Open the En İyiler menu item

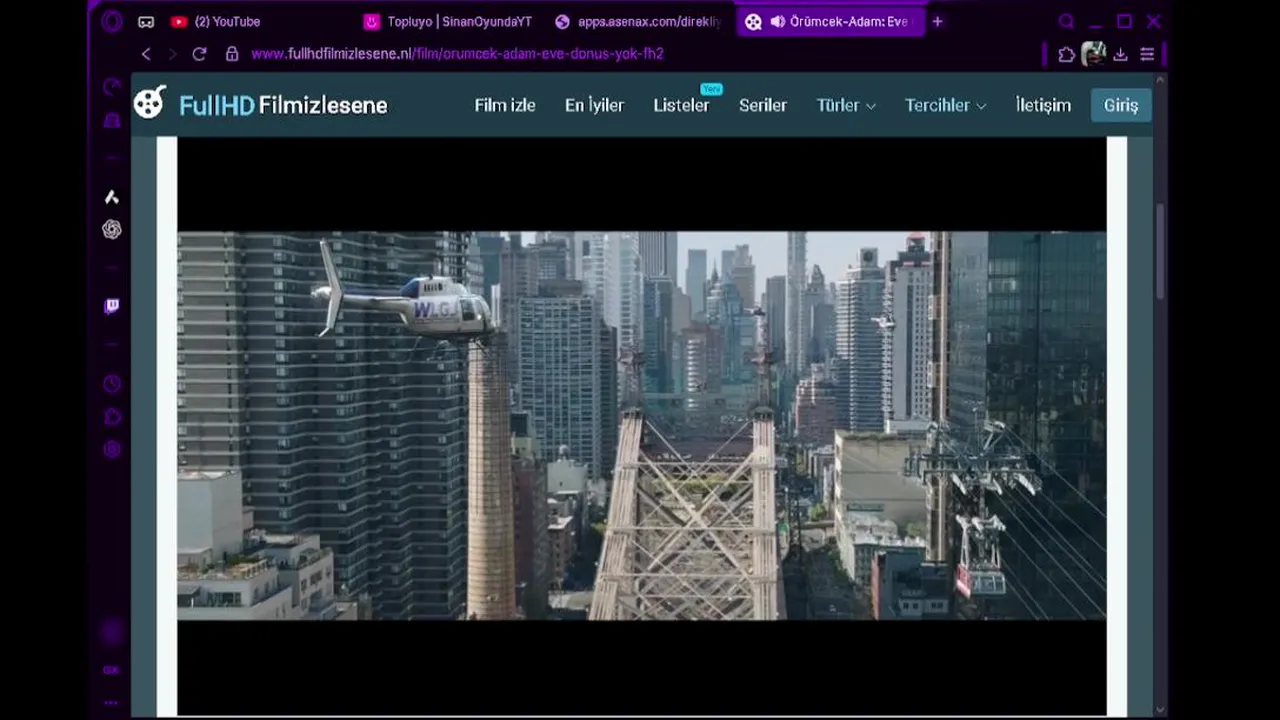[594, 105]
